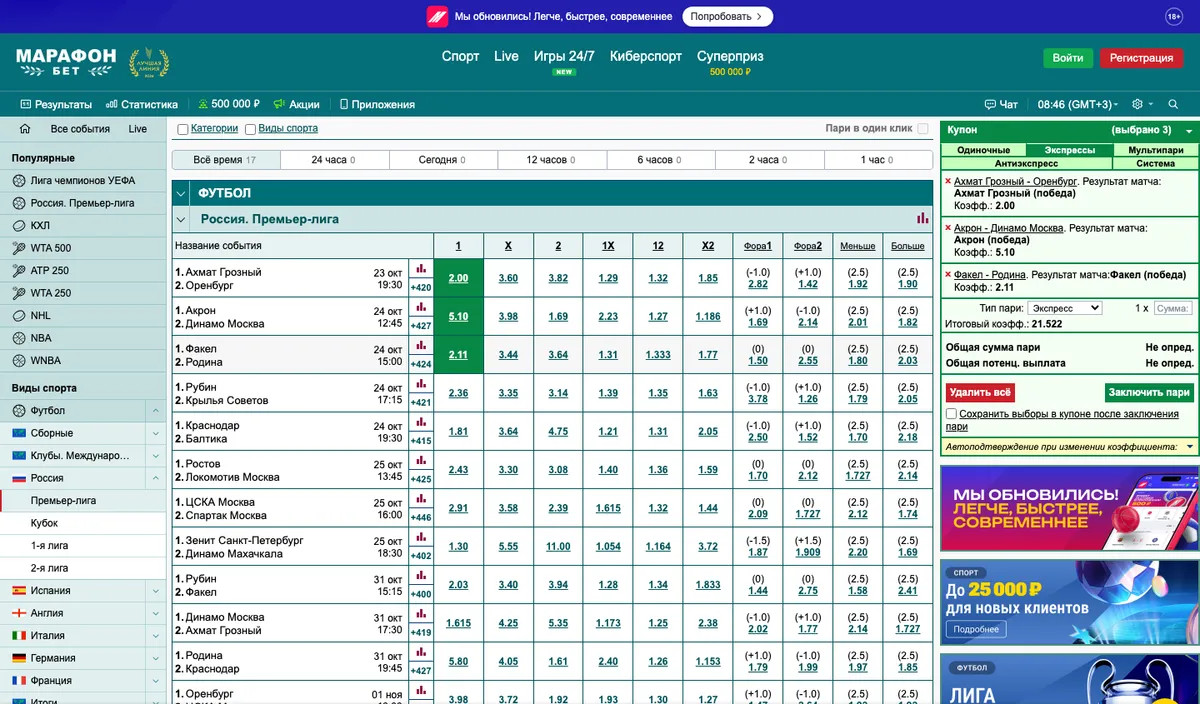Open the search magnifier icon
The image size is (1200, 704).
point(1173,104)
